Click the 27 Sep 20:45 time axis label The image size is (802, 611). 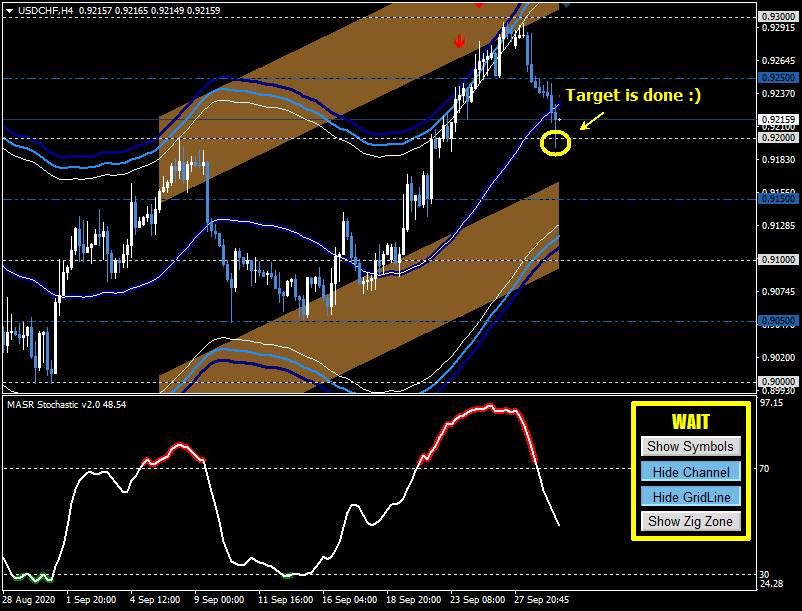pyautogui.click(x=541, y=600)
